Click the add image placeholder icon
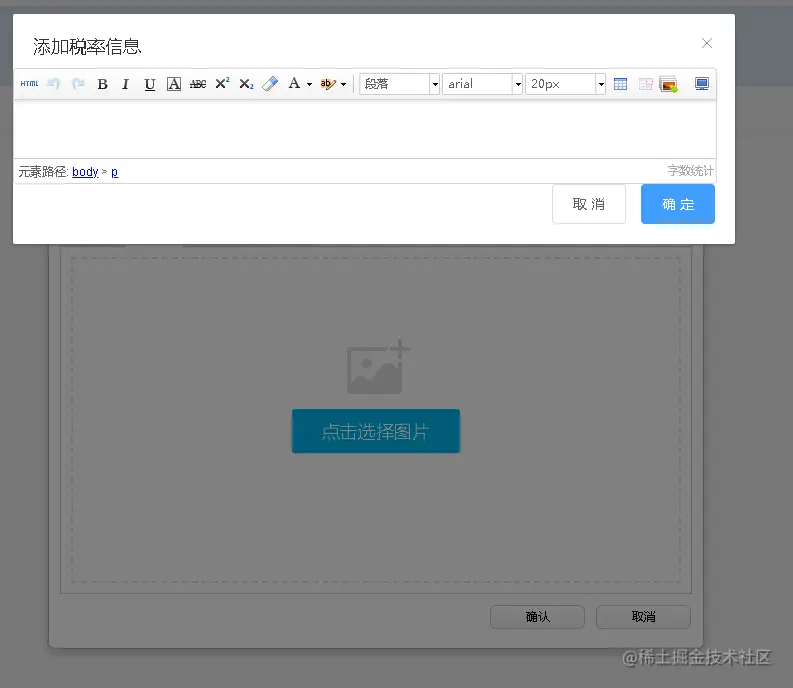 tap(377, 367)
